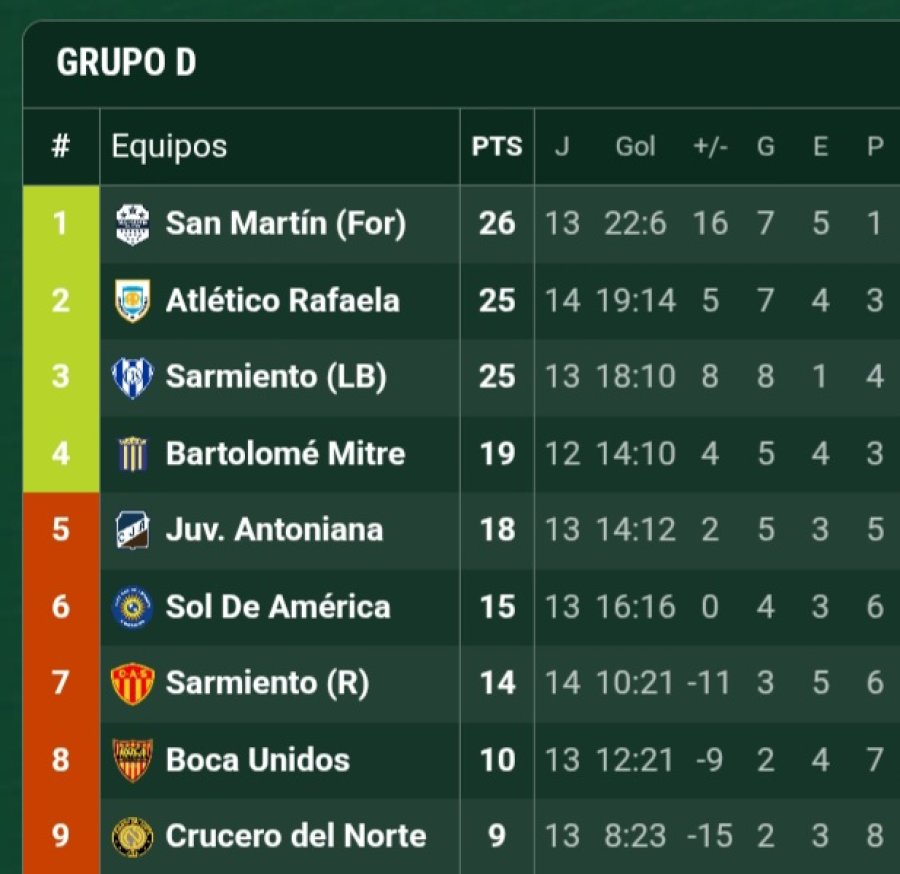The height and width of the screenshot is (874, 900).
Task: Sort table by PTS column header
Action: 497,147
